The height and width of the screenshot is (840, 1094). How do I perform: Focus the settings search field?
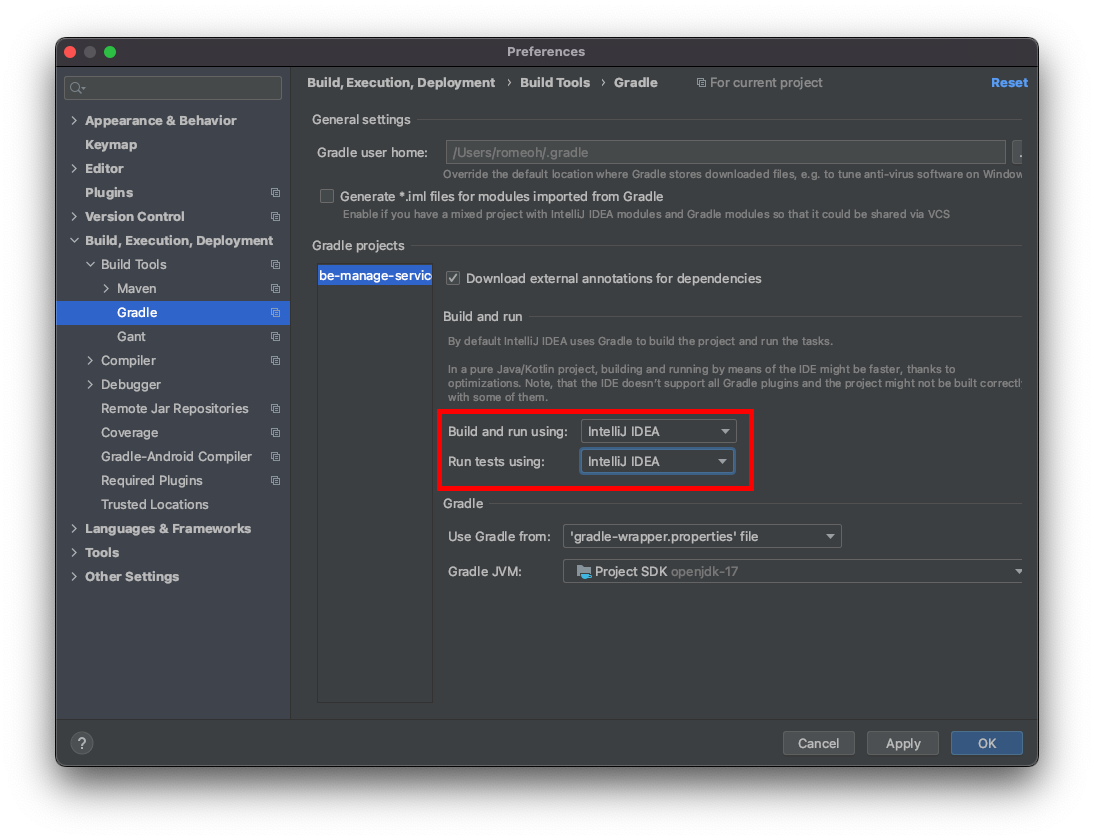tap(173, 88)
